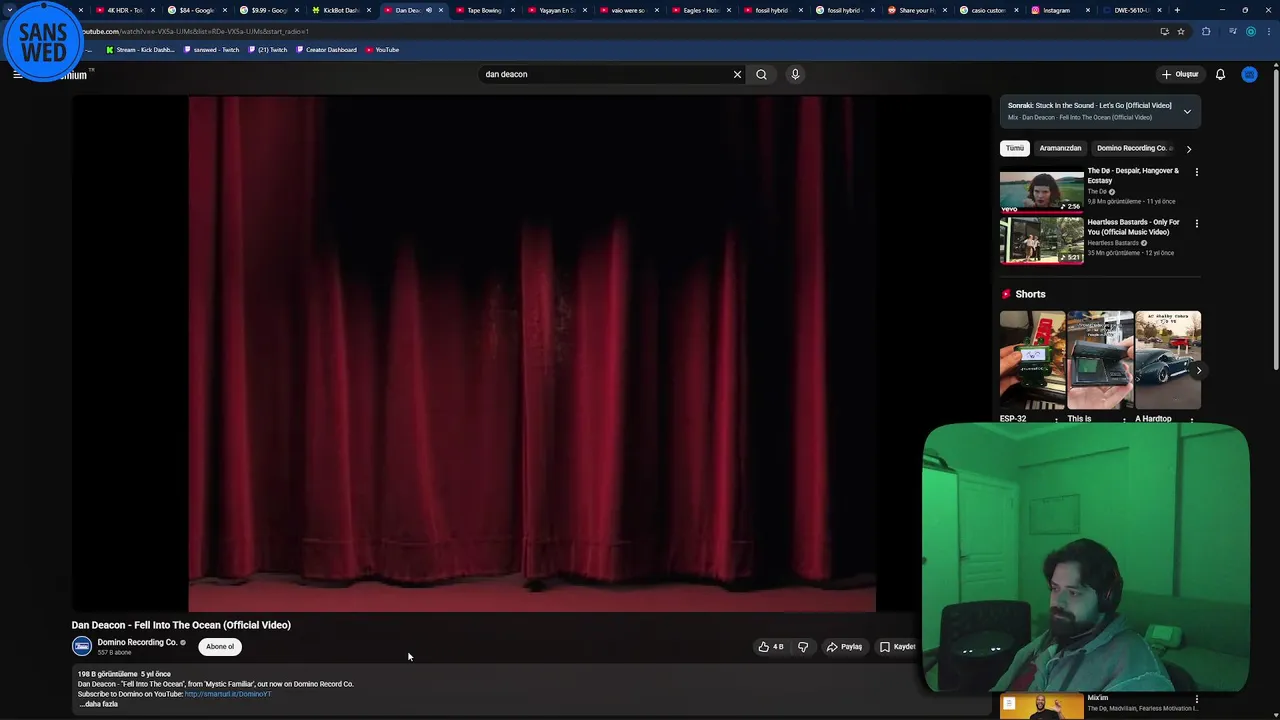Image resolution: width=1280 pixels, height=720 pixels.
Task: Switch to the casio custom tab
Action: coord(988,10)
